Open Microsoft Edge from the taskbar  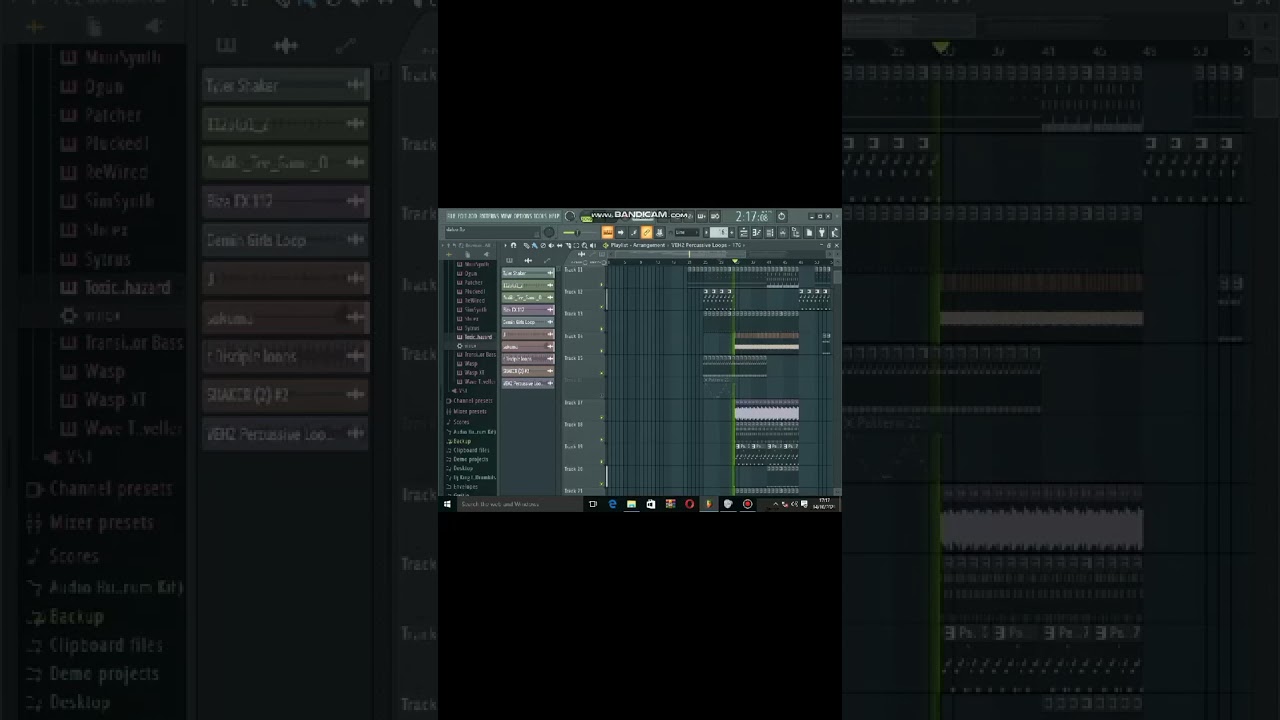pos(612,504)
